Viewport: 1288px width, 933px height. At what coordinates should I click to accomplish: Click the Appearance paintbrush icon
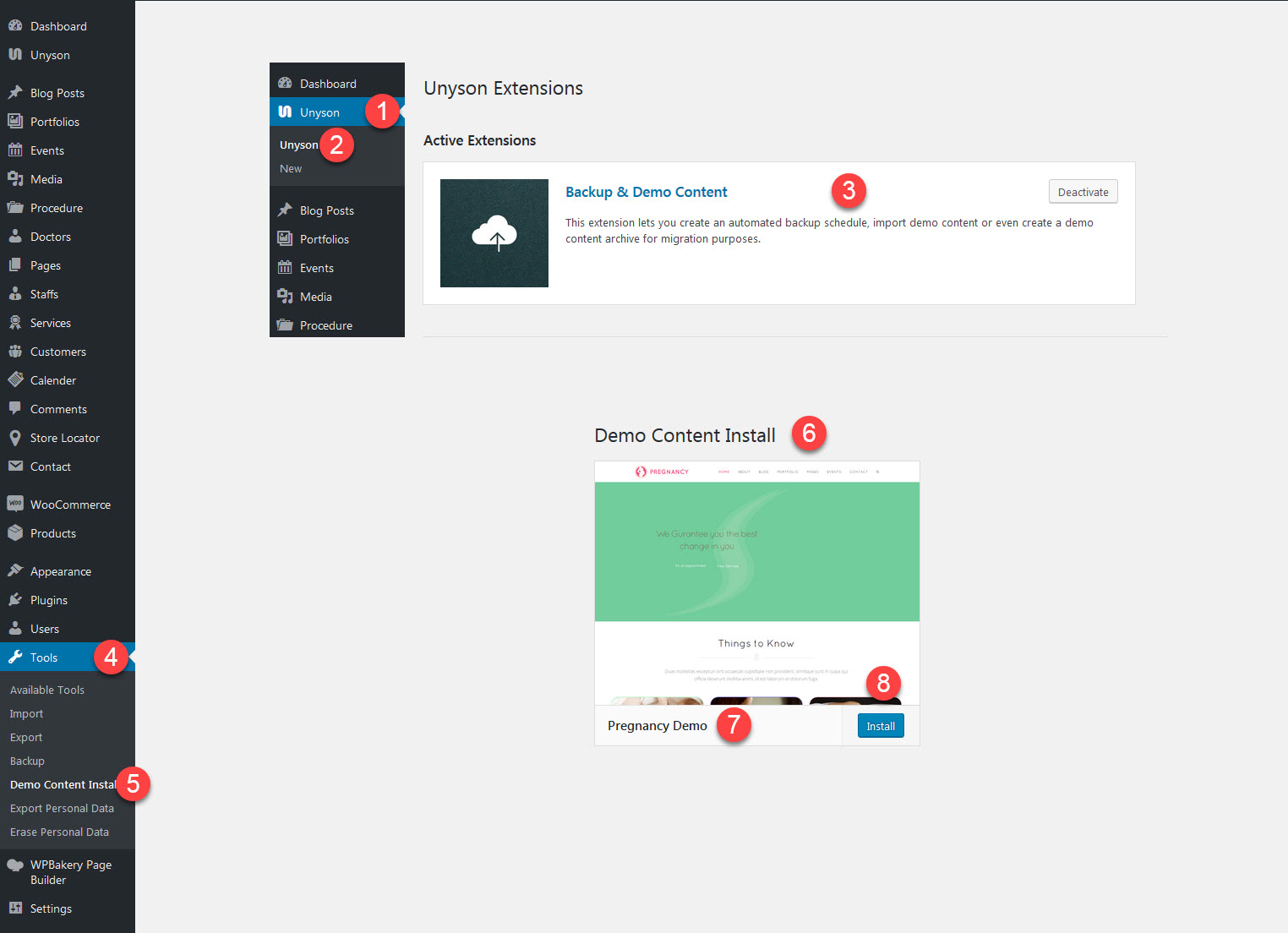click(15, 571)
